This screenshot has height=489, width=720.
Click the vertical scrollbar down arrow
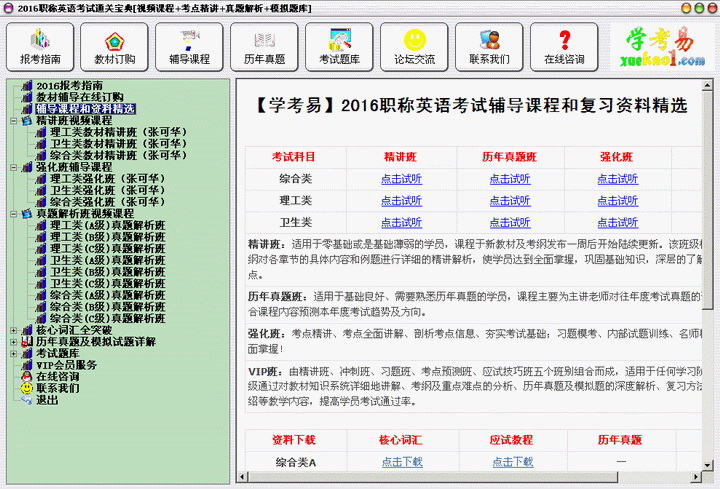pyautogui.click(x=707, y=465)
